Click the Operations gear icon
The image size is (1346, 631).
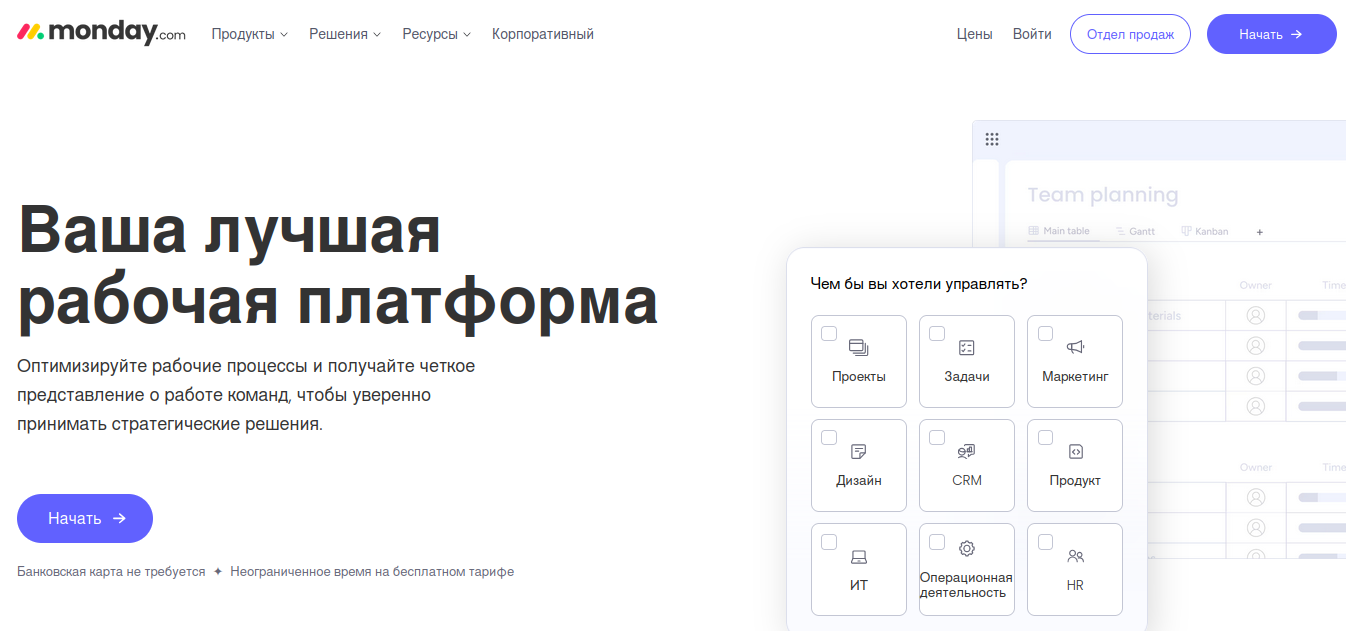click(967, 548)
